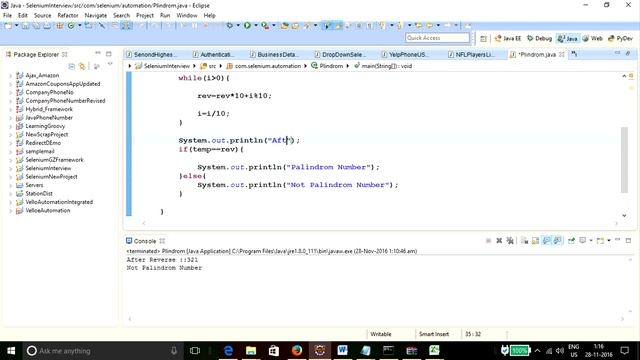The image size is (640, 360).
Task: Click main(String[]) in the breadcrumb
Action: coord(383,66)
